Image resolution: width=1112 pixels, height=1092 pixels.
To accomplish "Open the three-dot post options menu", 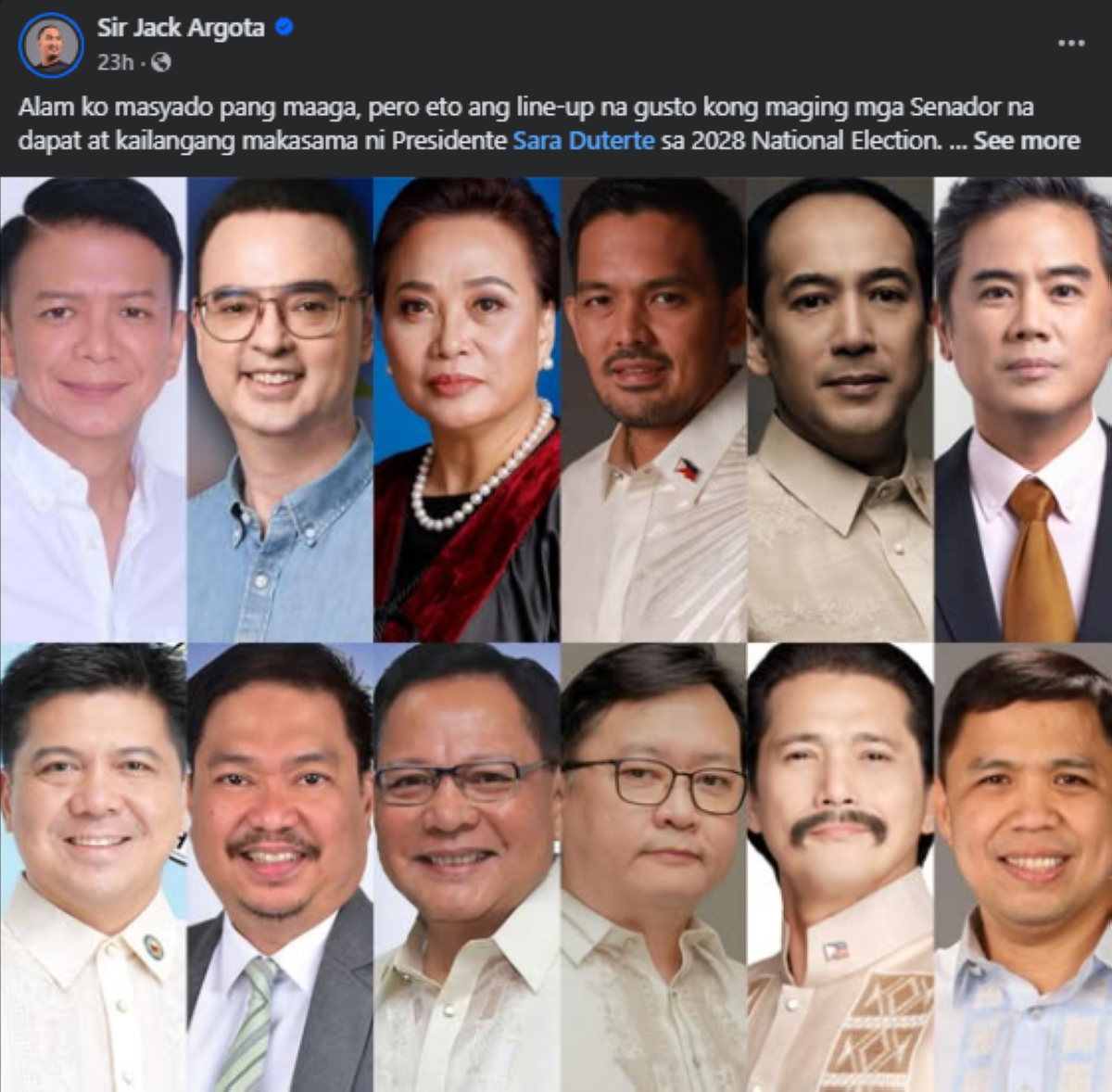I will point(1071,43).
